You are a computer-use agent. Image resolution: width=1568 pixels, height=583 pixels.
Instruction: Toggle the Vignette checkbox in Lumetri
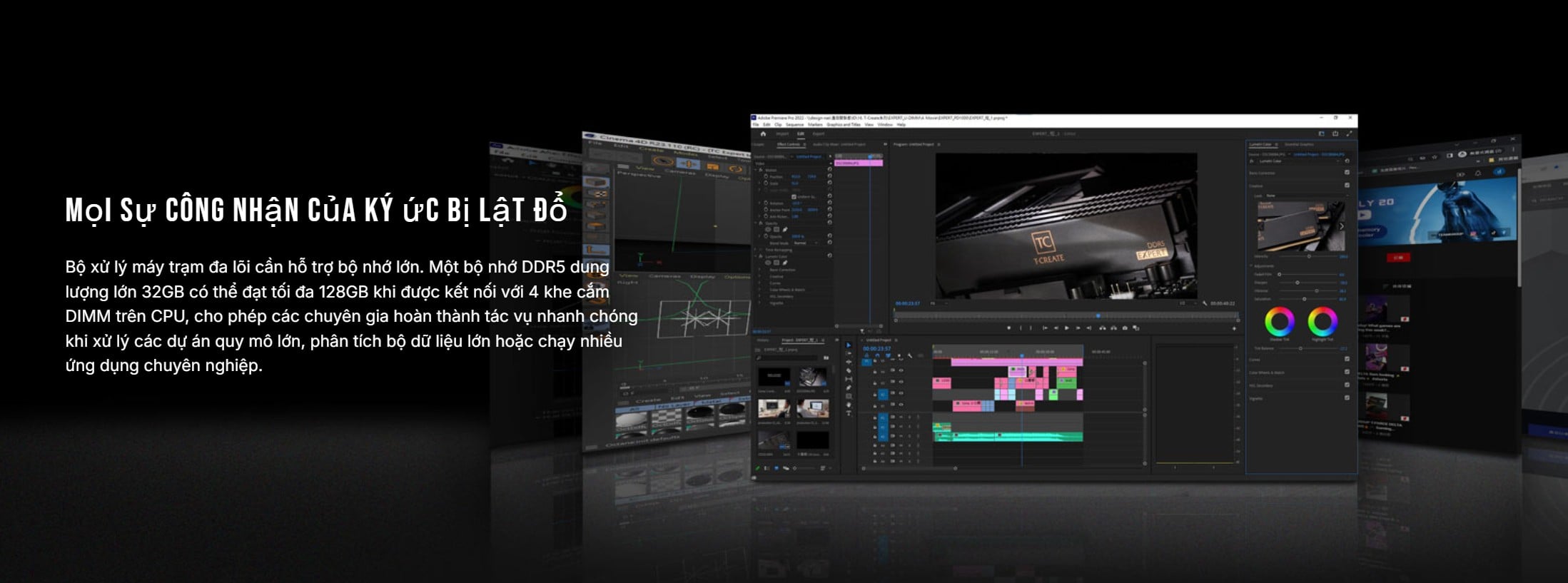[x=1347, y=397]
